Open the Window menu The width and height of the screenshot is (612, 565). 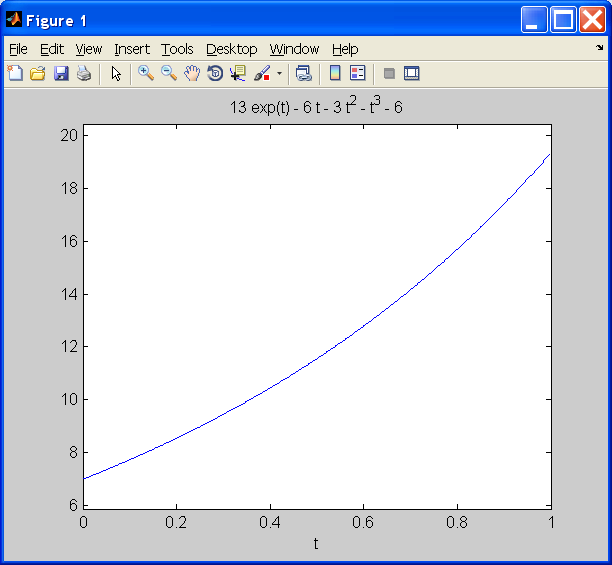[x=294, y=49]
